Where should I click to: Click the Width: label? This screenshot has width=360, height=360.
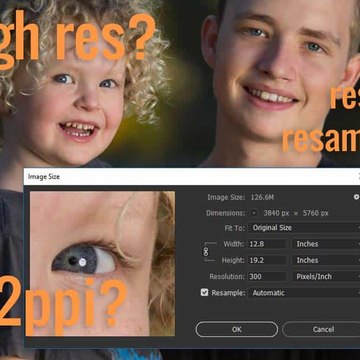pyautogui.click(x=234, y=244)
